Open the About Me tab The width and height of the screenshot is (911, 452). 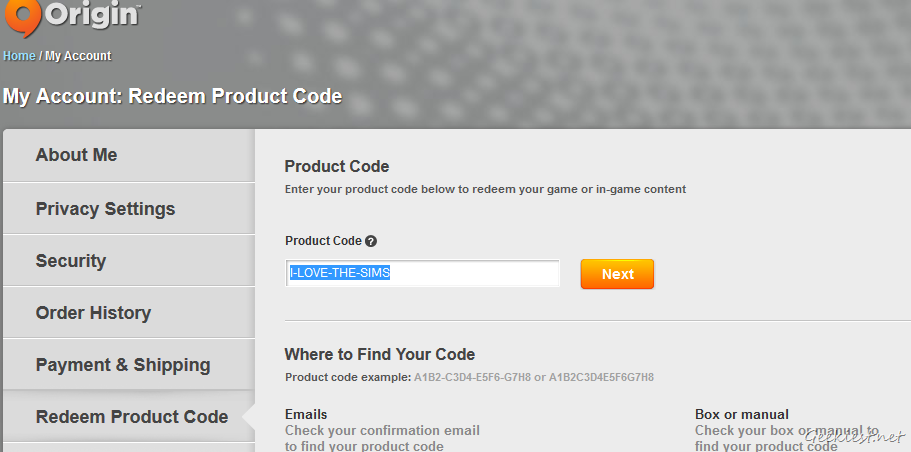76,155
